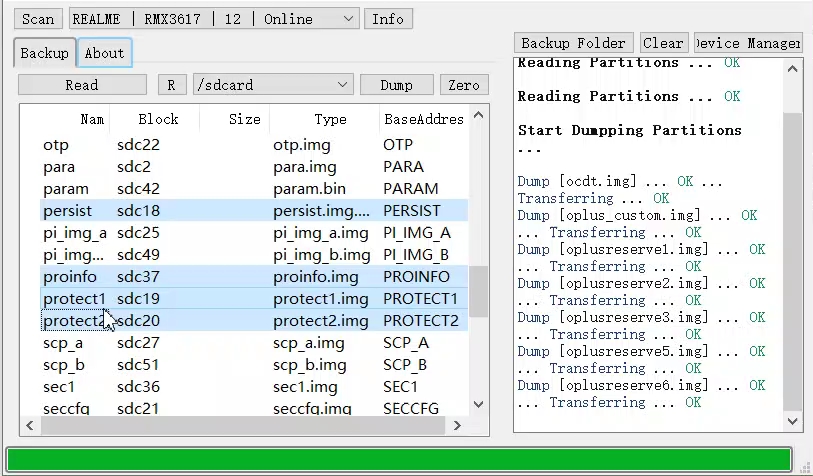This screenshot has width=813, height=476.
Task: Click the Read button
Action: pos(82,85)
